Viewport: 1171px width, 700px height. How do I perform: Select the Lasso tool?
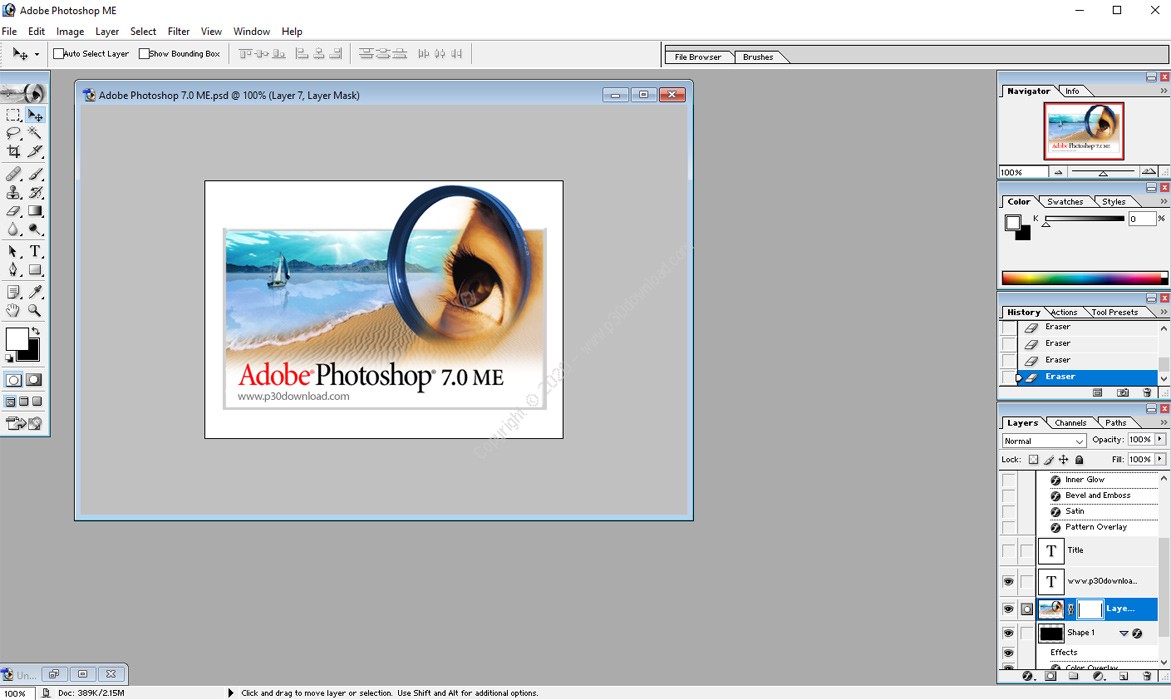pyautogui.click(x=13, y=133)
